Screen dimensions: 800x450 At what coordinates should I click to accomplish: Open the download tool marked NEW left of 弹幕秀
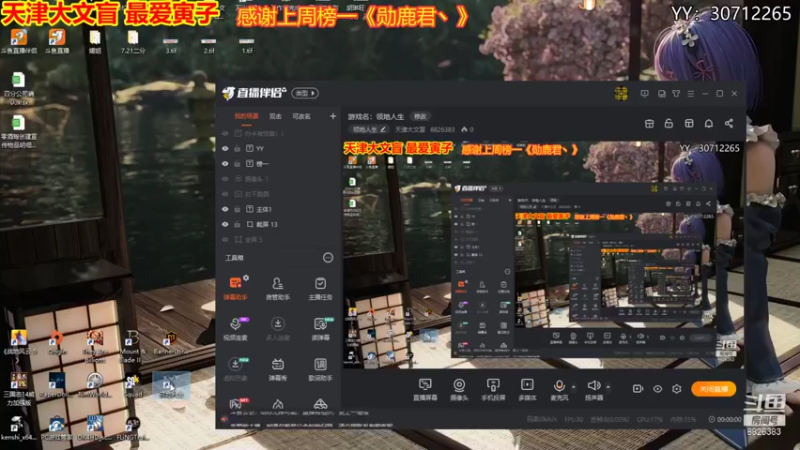pos(235,369)
